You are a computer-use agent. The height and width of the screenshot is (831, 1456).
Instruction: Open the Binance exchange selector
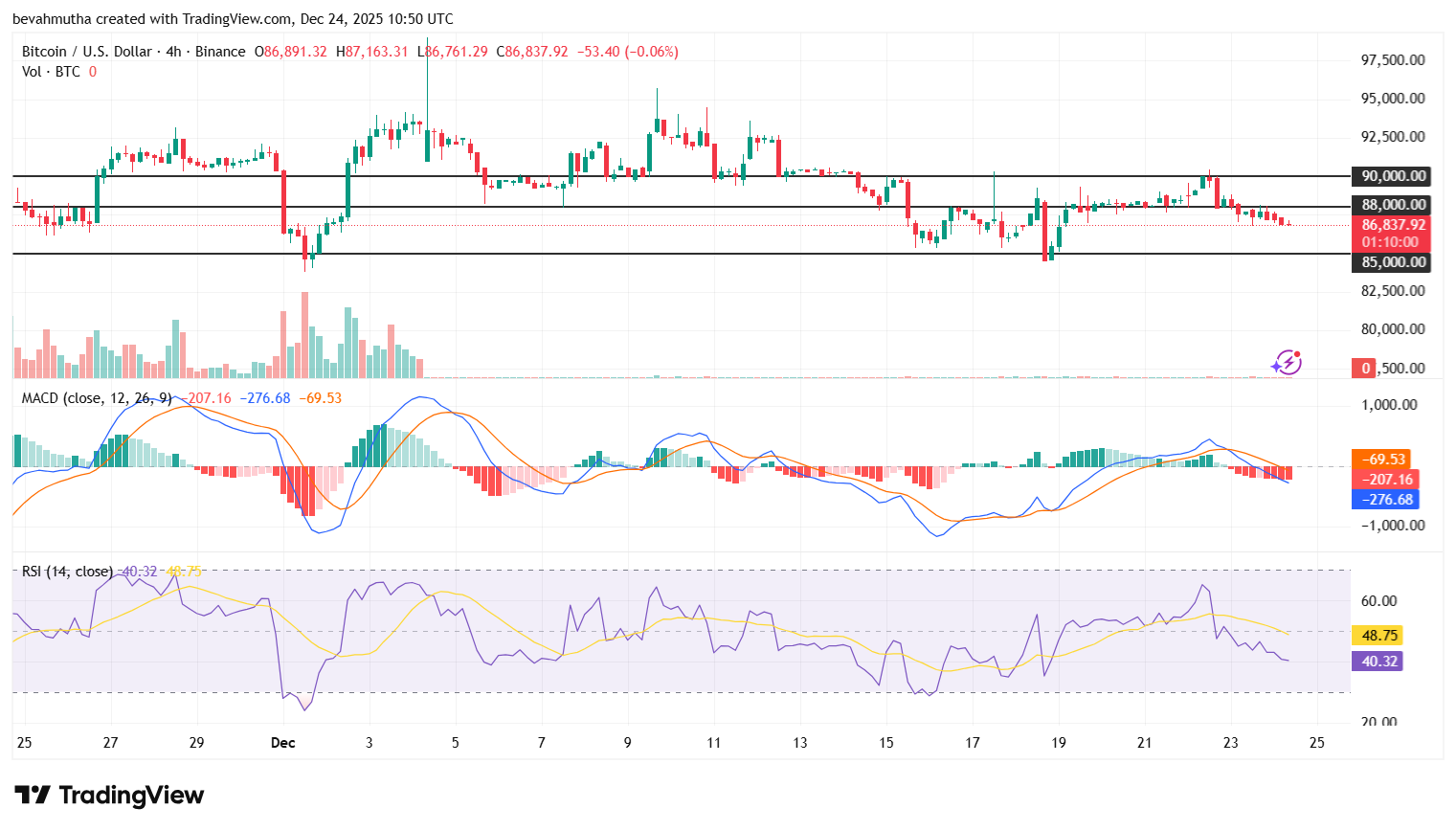point(218,51)
